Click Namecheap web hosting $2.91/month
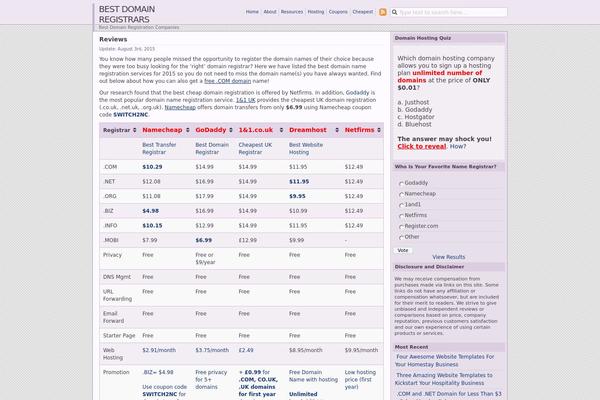Viewport: 600px width, 400px height. 159,350
